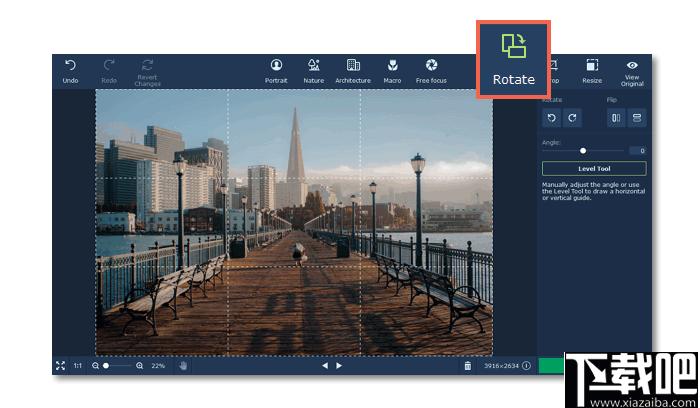This screenshot has width=700, height=408.
Task: Delete image with trash icon
Action: pos(467,366)
